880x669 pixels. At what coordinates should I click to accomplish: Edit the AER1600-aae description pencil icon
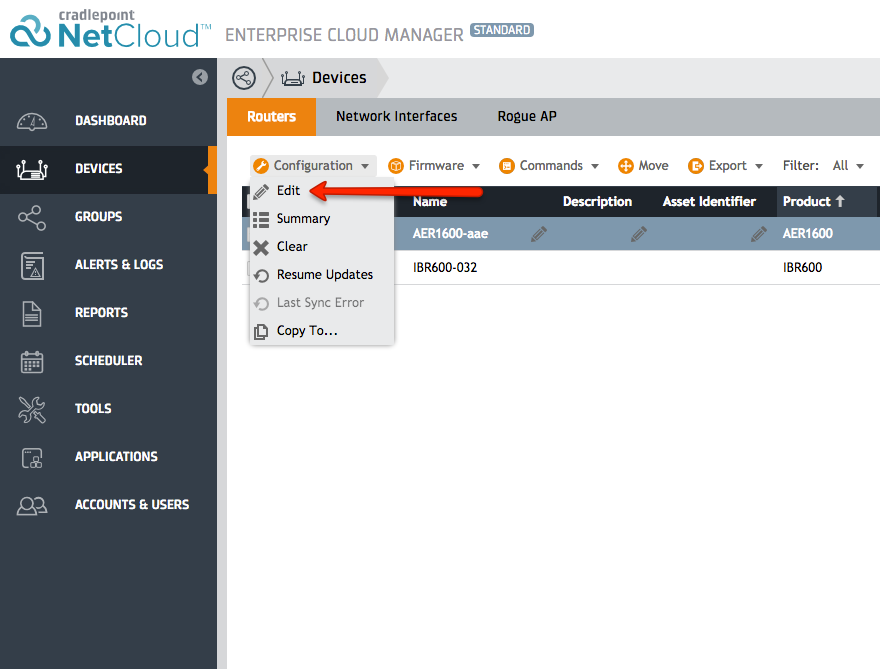click(x=639, y=234)
